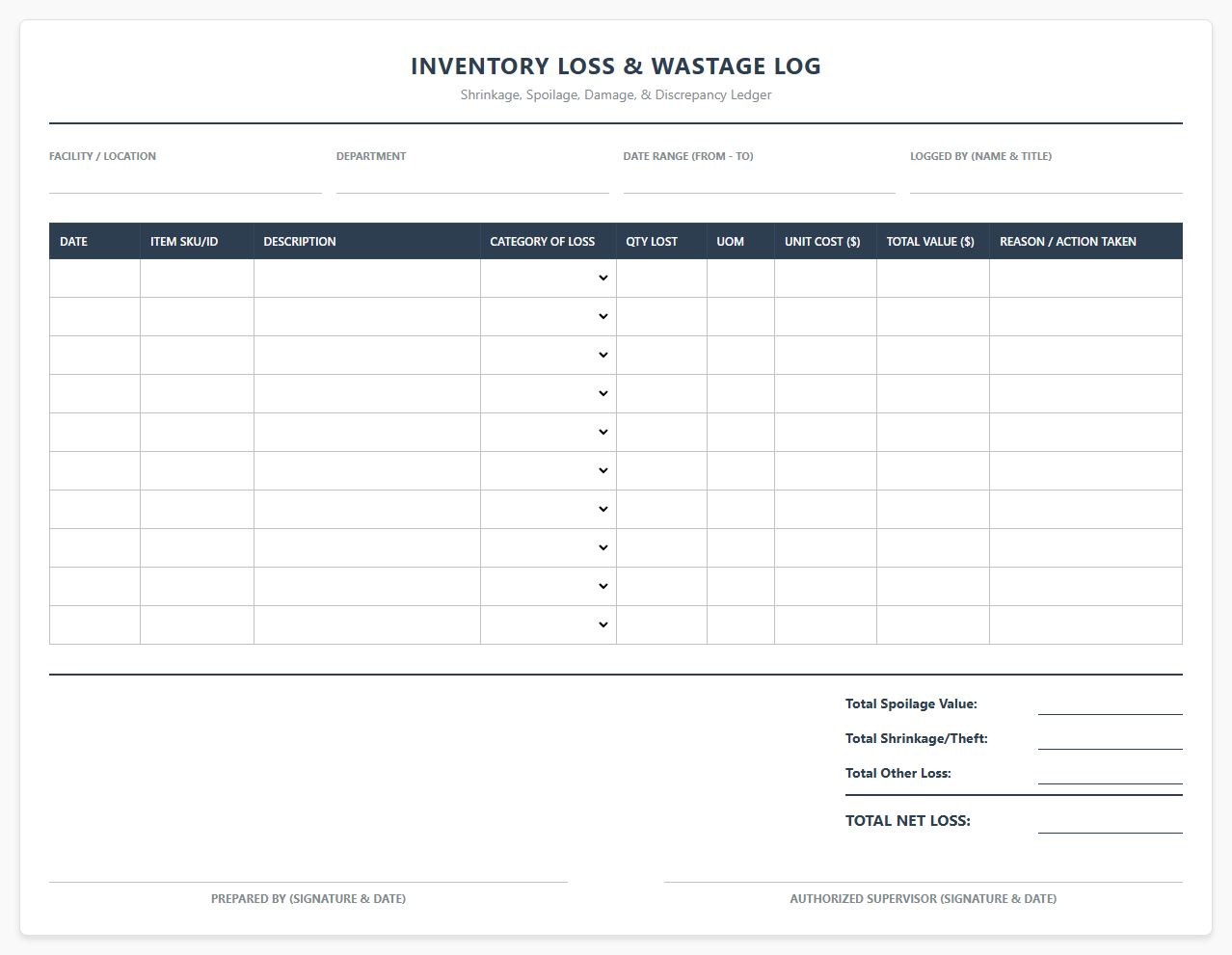Open Category of Loss dropdown in ninth row

(549, 587)
